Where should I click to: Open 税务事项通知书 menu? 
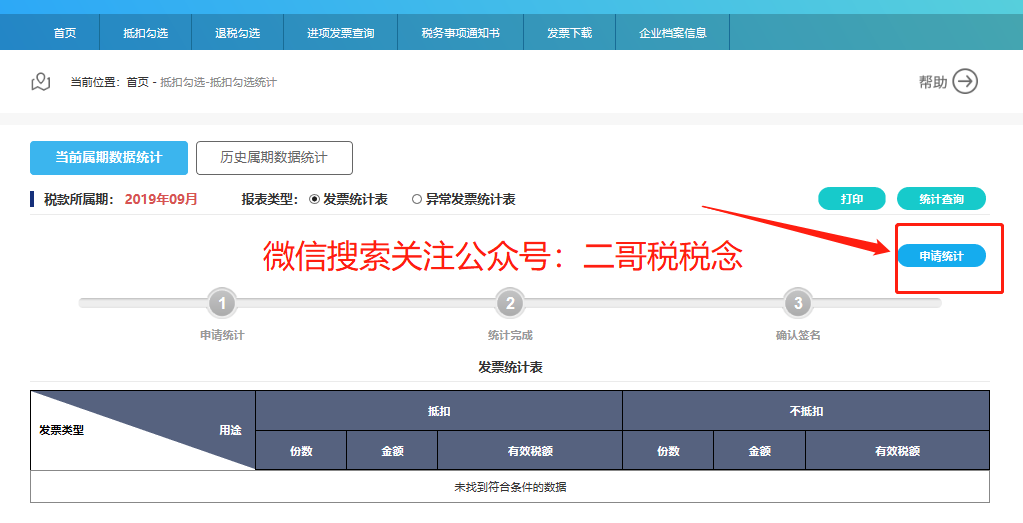pos(461,33)
